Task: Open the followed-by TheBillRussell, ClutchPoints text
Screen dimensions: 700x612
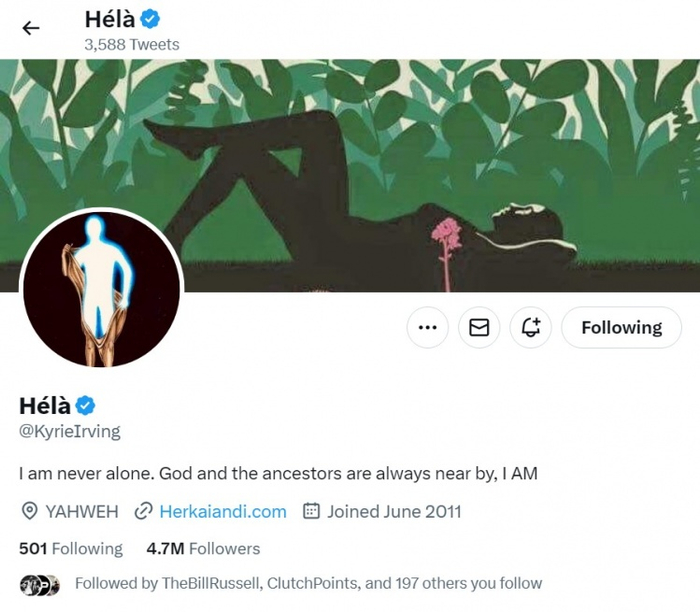Action: pyautogui.click(x=308, y=583)
